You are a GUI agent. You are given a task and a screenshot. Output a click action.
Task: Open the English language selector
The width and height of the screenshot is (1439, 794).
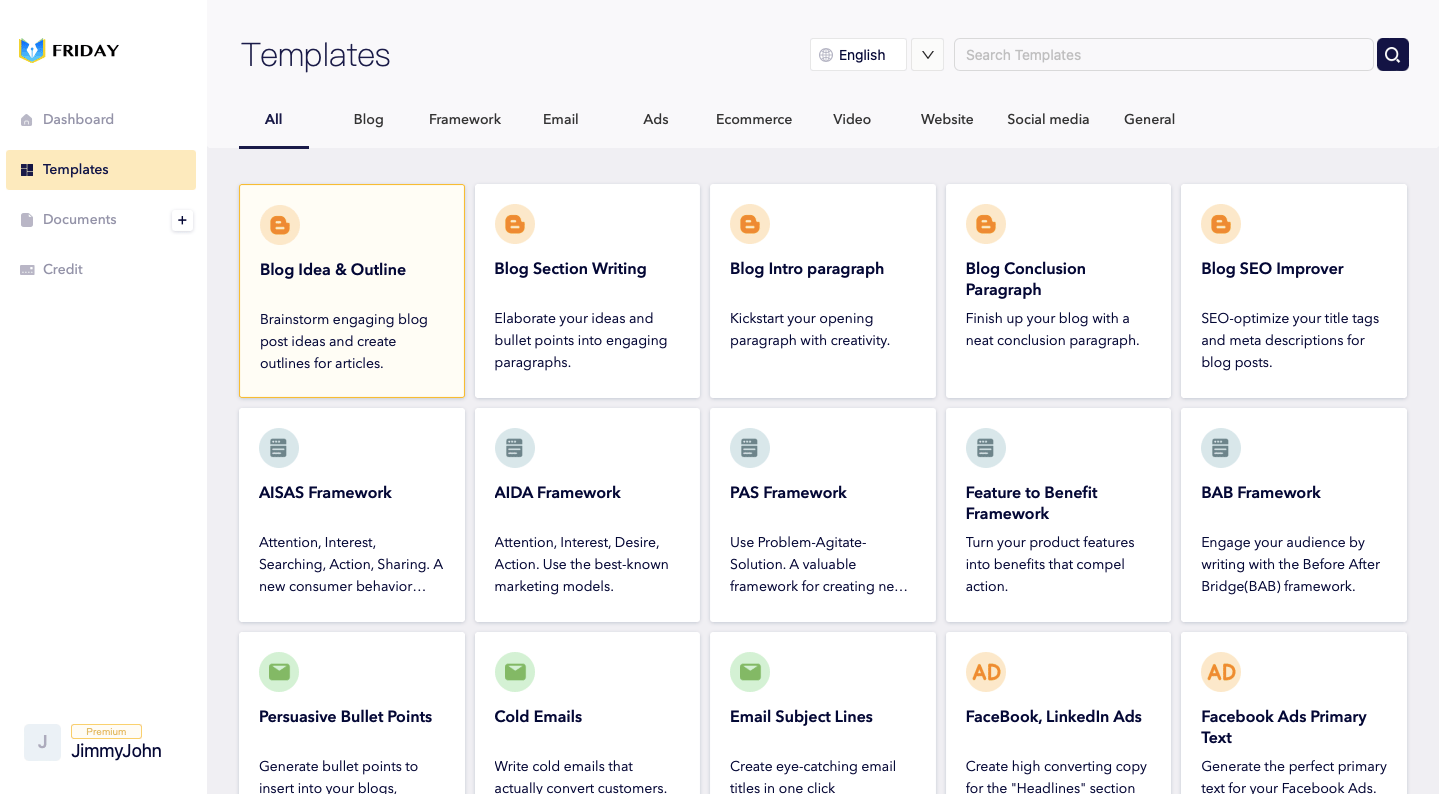(x=858, y=55)
